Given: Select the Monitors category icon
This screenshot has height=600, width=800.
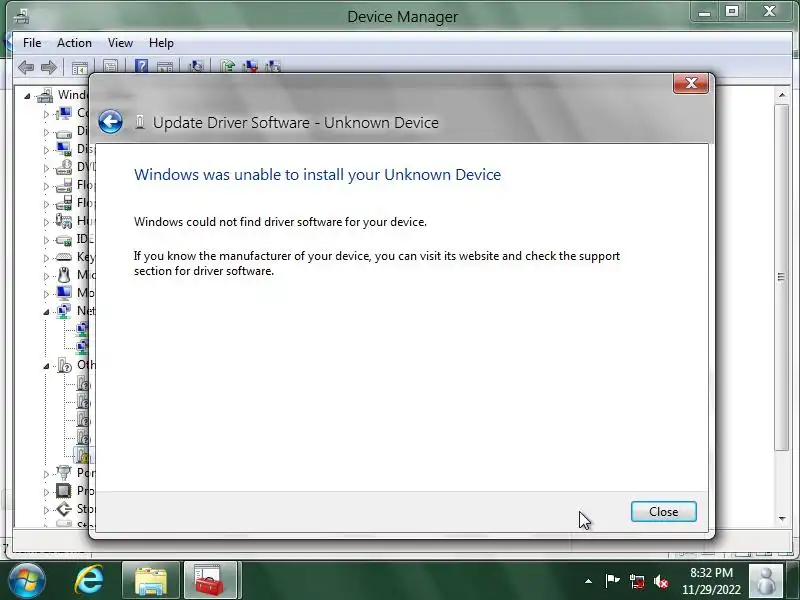Looking at the screenshot, I should (64, 293).
